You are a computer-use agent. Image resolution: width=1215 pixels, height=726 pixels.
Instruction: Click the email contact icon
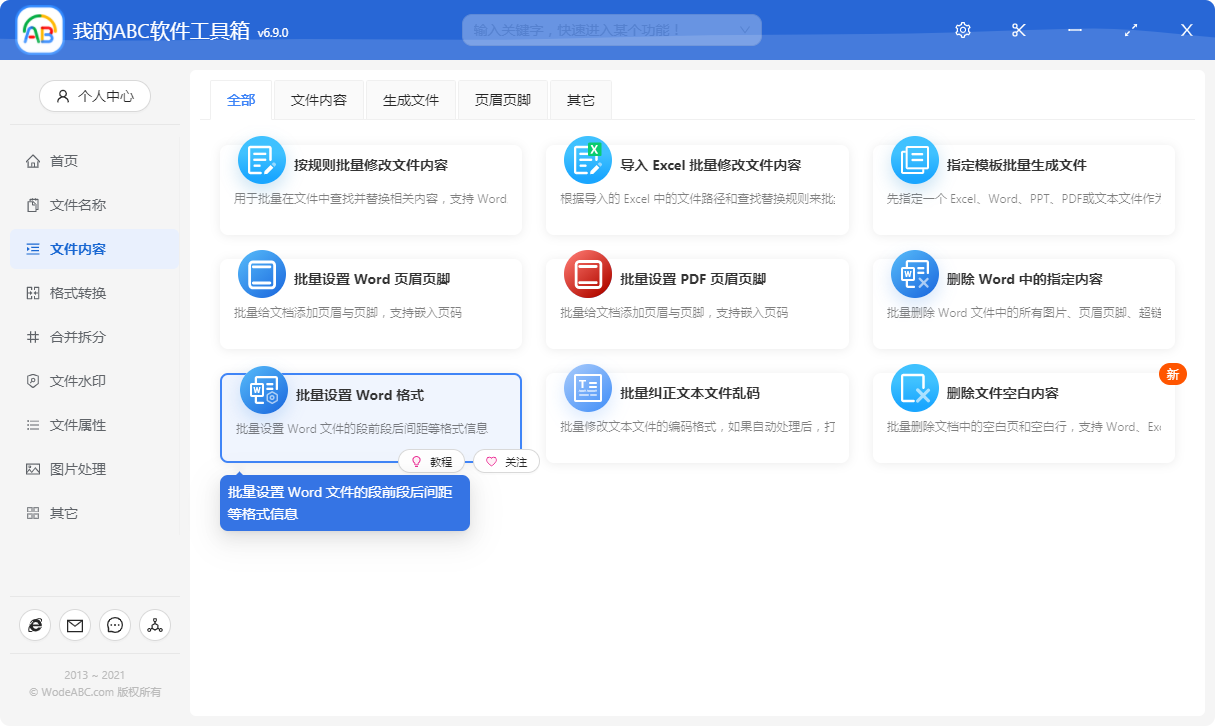(x=75, y=625)
